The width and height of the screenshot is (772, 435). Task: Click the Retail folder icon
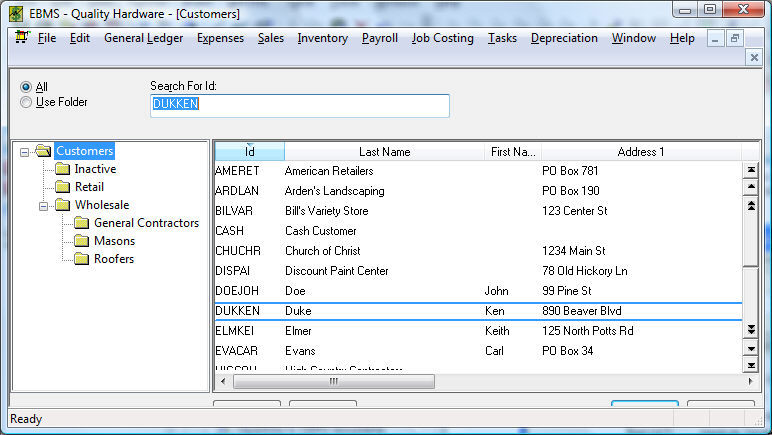tap(62, 187)
